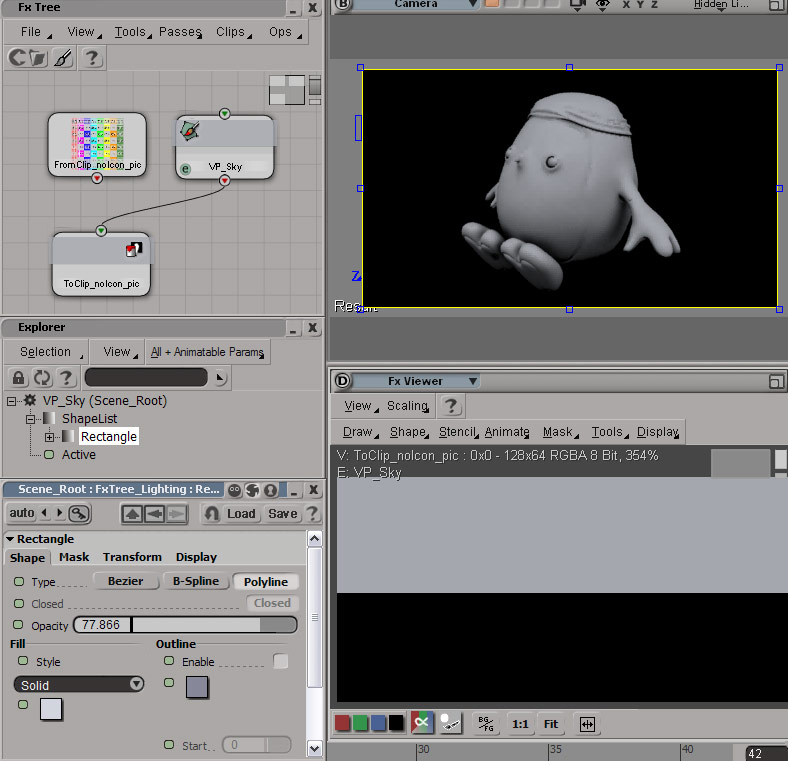788x761 pixels.
Task: Click the Fit to view button
Action: 551,724
